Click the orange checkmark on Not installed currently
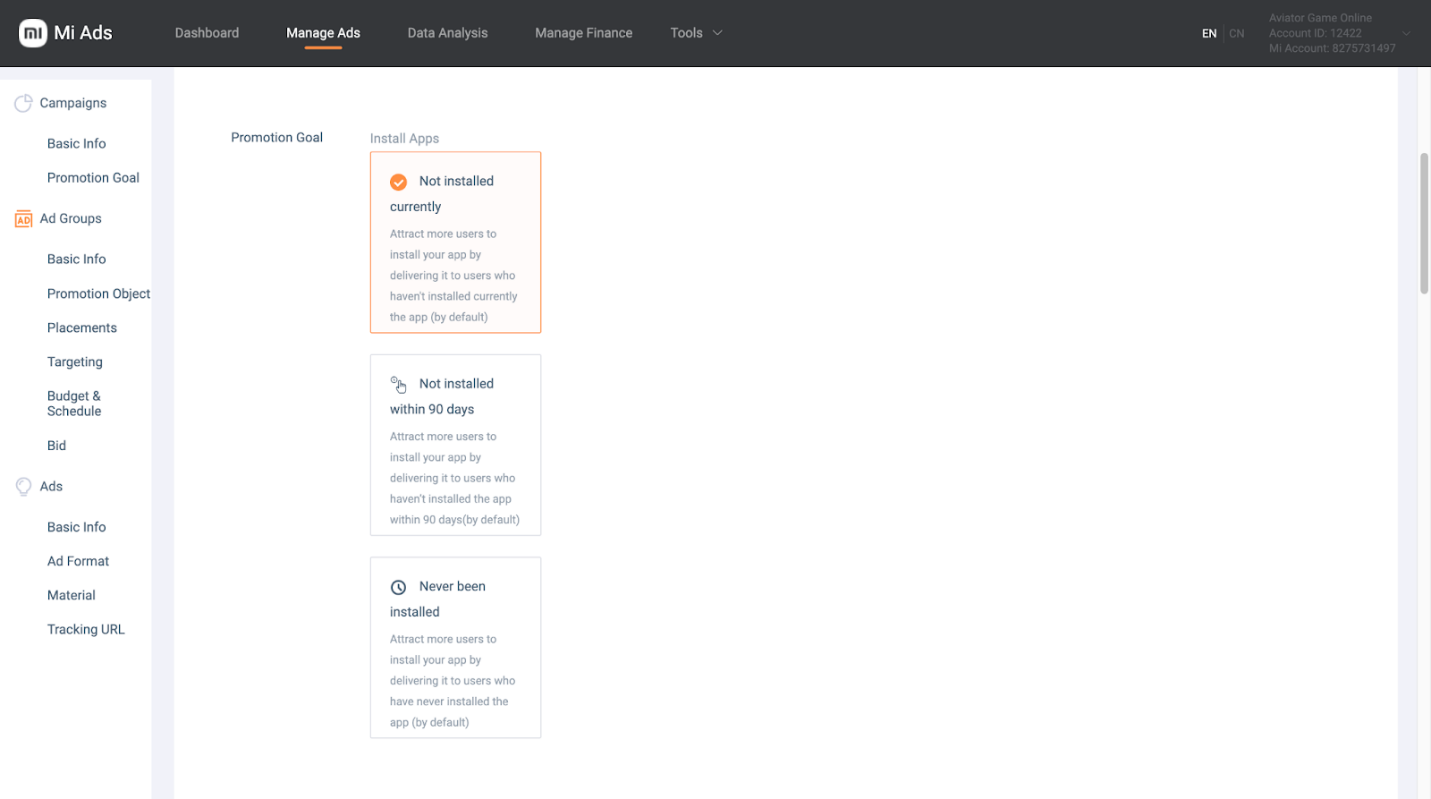This screenshot has width=1431, height=799. click(398, 182)
